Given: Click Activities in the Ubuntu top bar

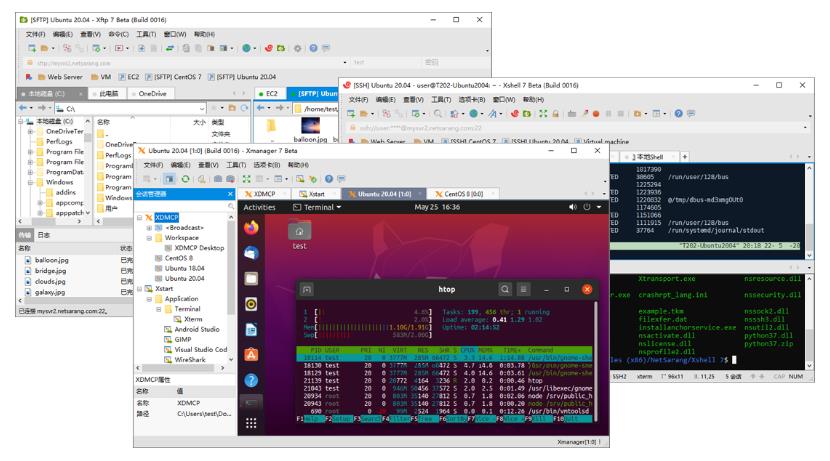Looking at the screenshot, I should 259,207.
